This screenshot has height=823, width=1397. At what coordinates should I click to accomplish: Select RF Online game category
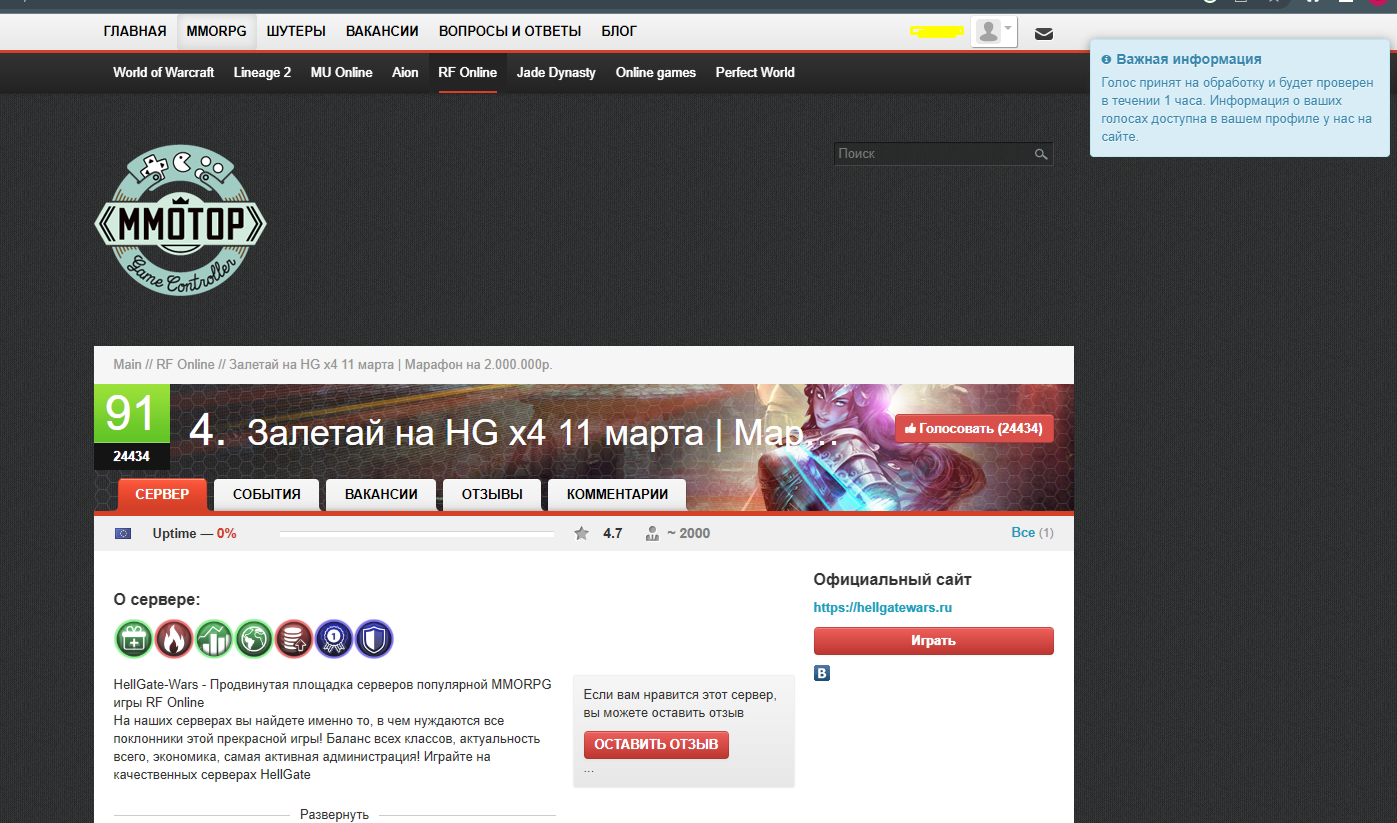point(467,72)
